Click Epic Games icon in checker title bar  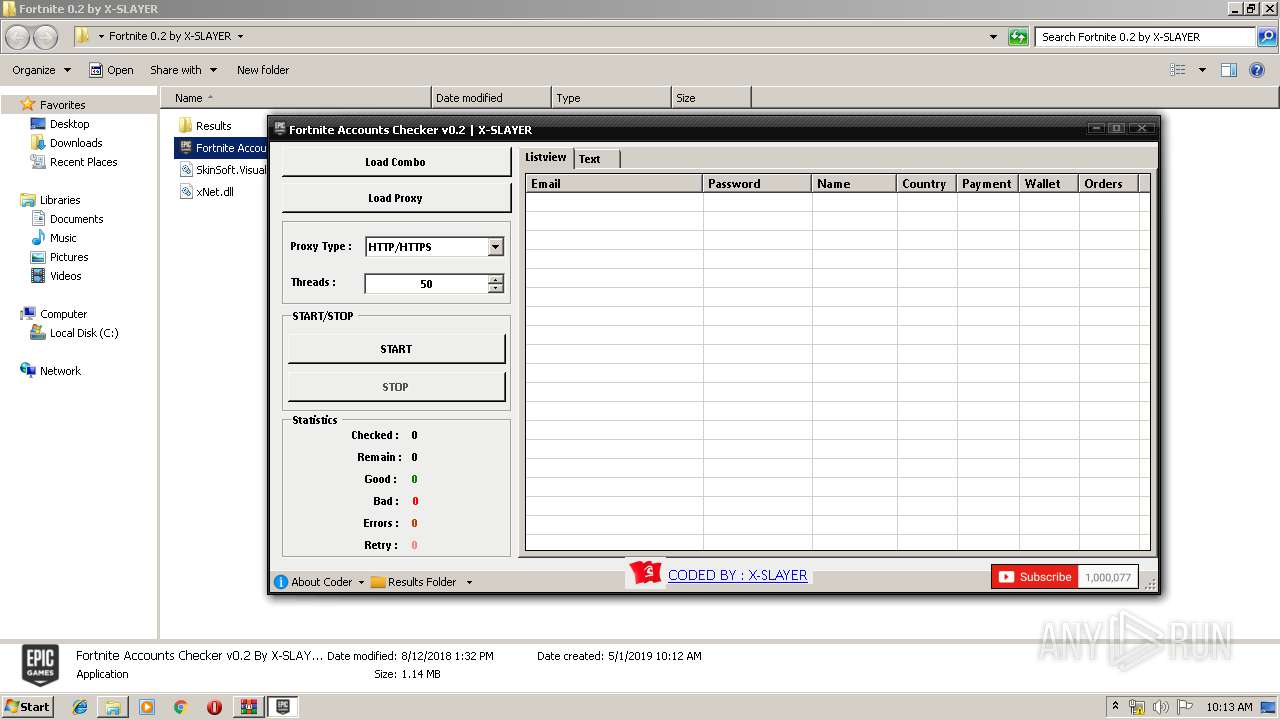(280, 129)
